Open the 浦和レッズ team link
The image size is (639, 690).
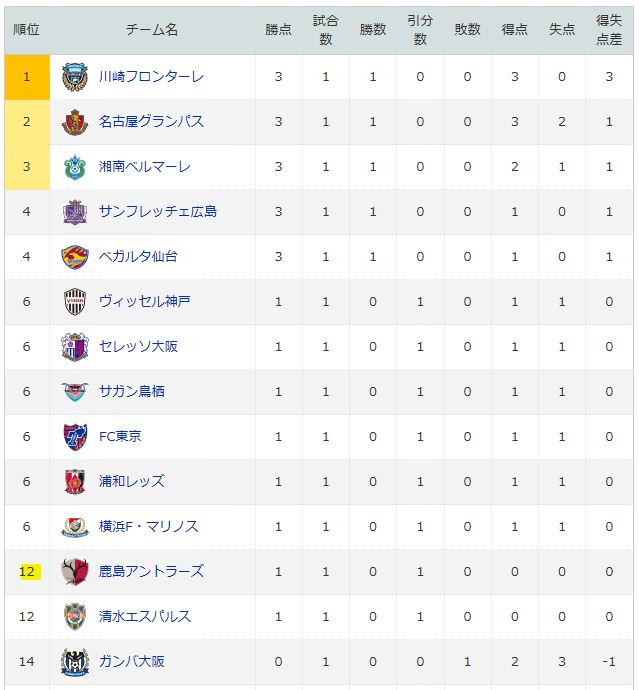tap(132, 481)
